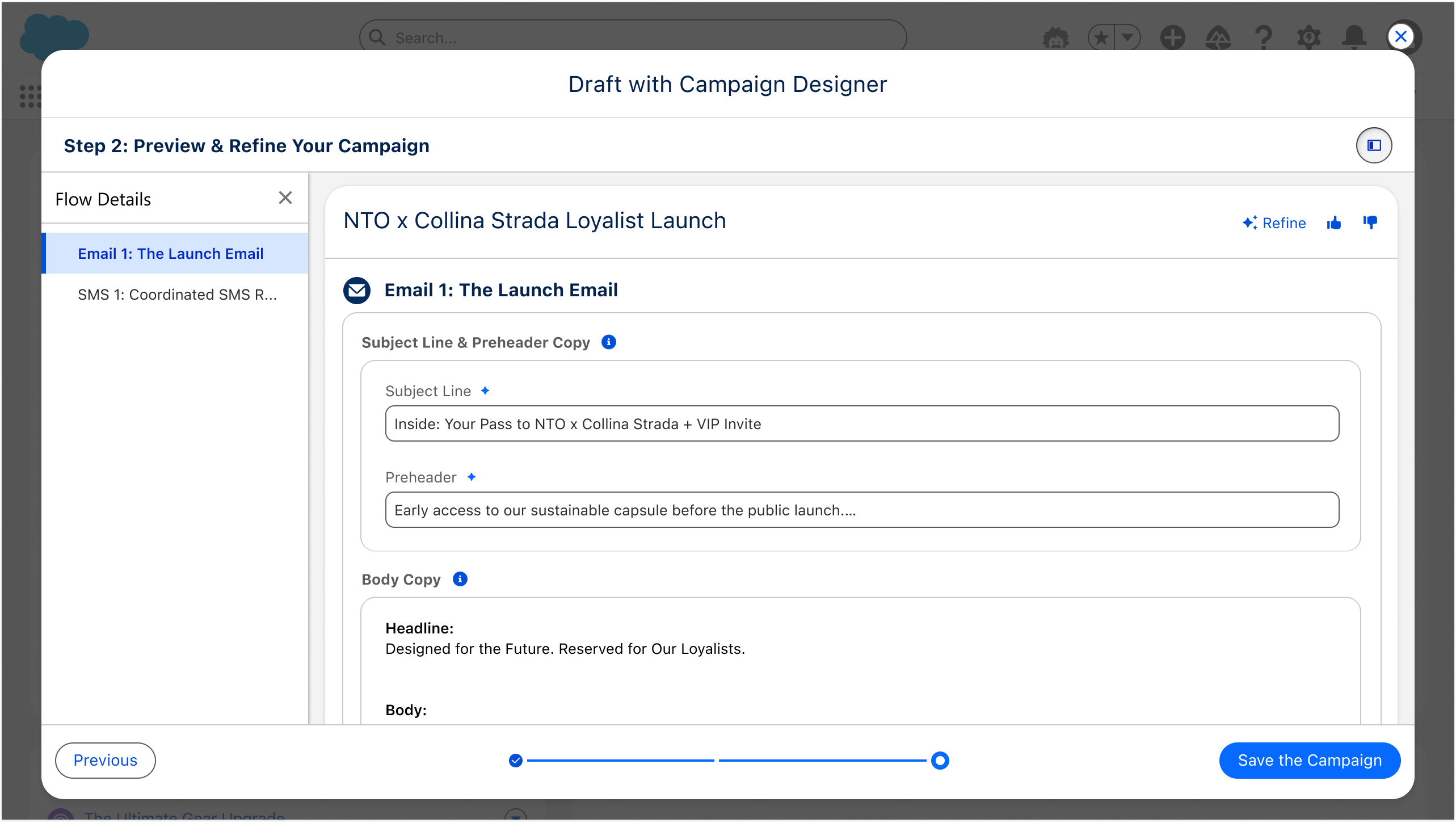Click the Salesforce cloud logo

(54, 35)
